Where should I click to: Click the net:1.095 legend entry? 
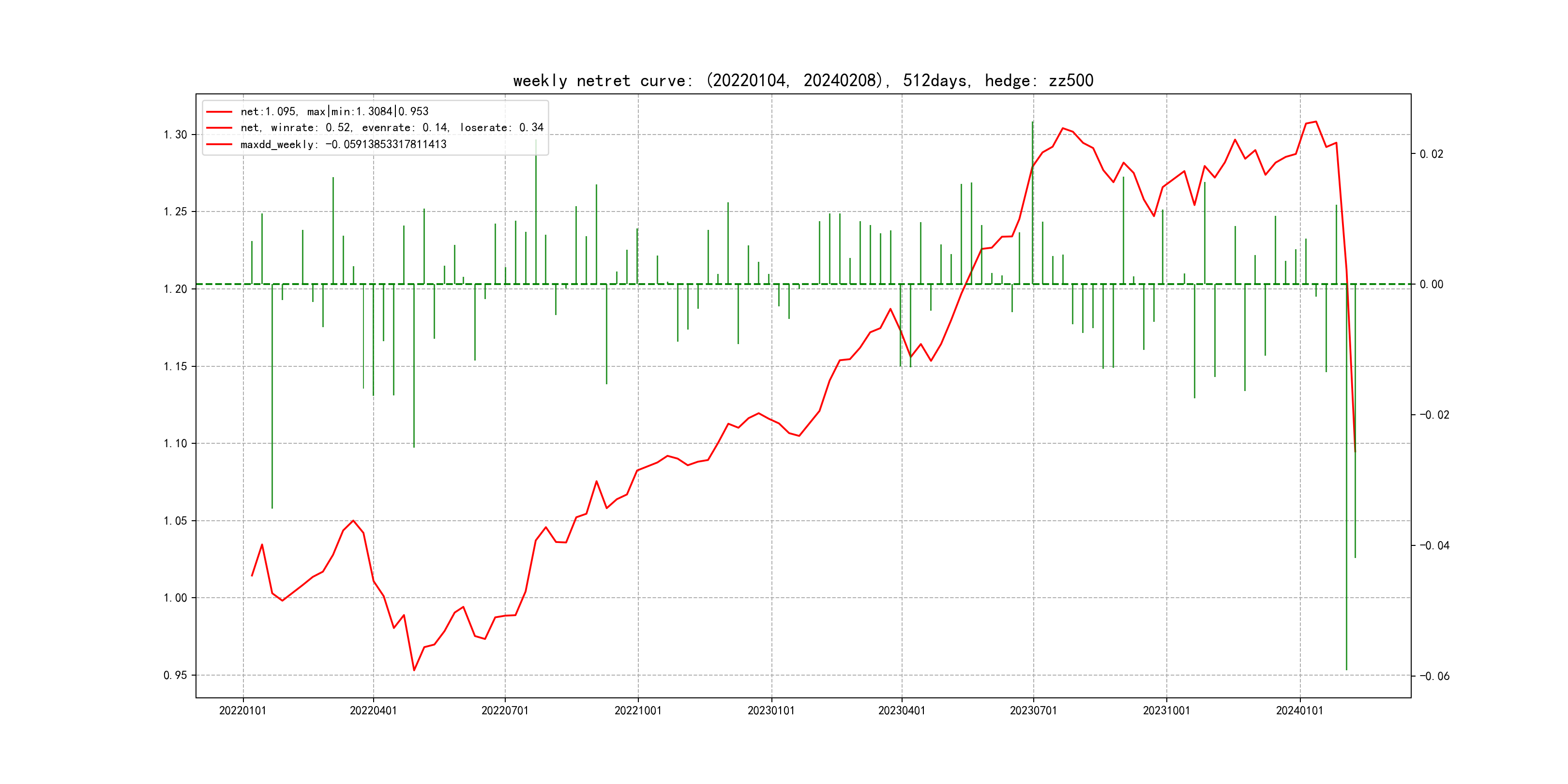pos(334,111)
